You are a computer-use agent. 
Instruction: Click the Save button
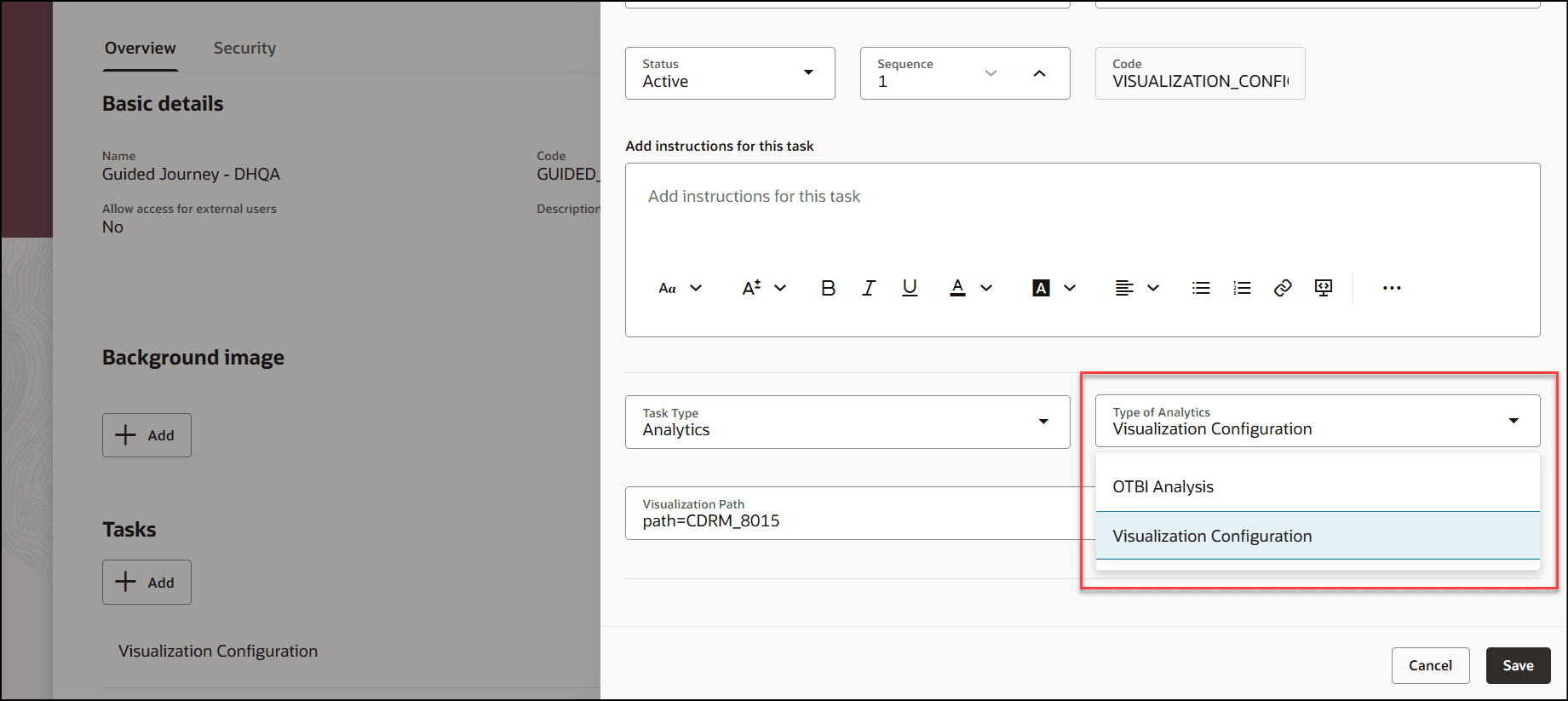1518,665
